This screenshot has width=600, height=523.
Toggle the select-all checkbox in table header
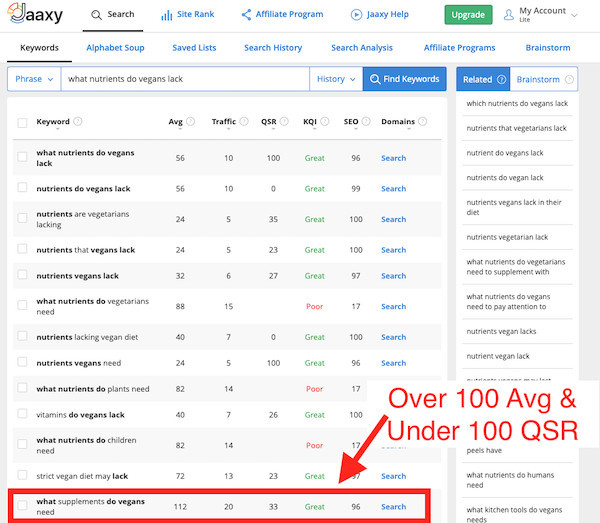22,122
